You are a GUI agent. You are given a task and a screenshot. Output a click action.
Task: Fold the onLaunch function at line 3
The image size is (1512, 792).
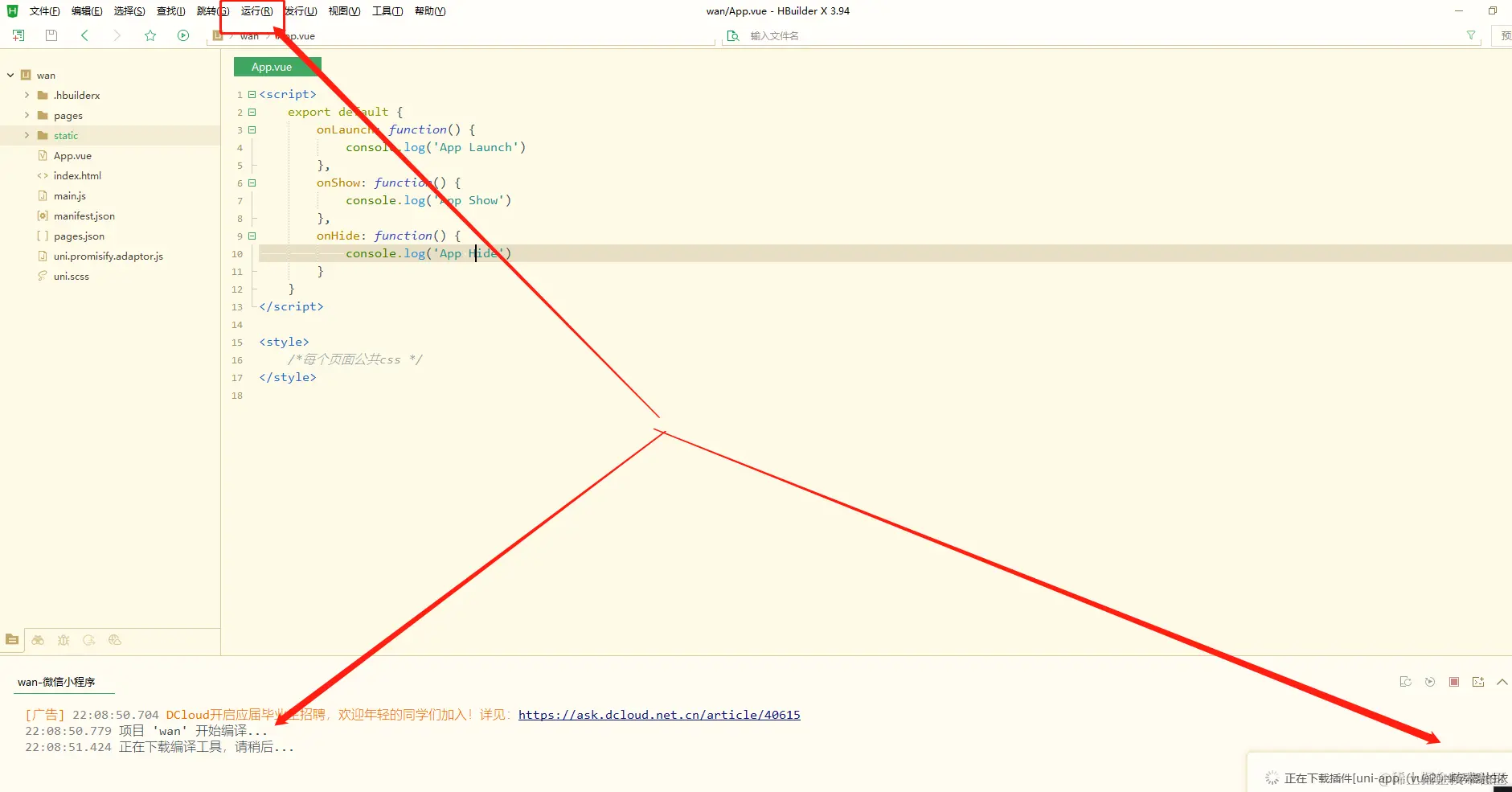tap(252, 129)
